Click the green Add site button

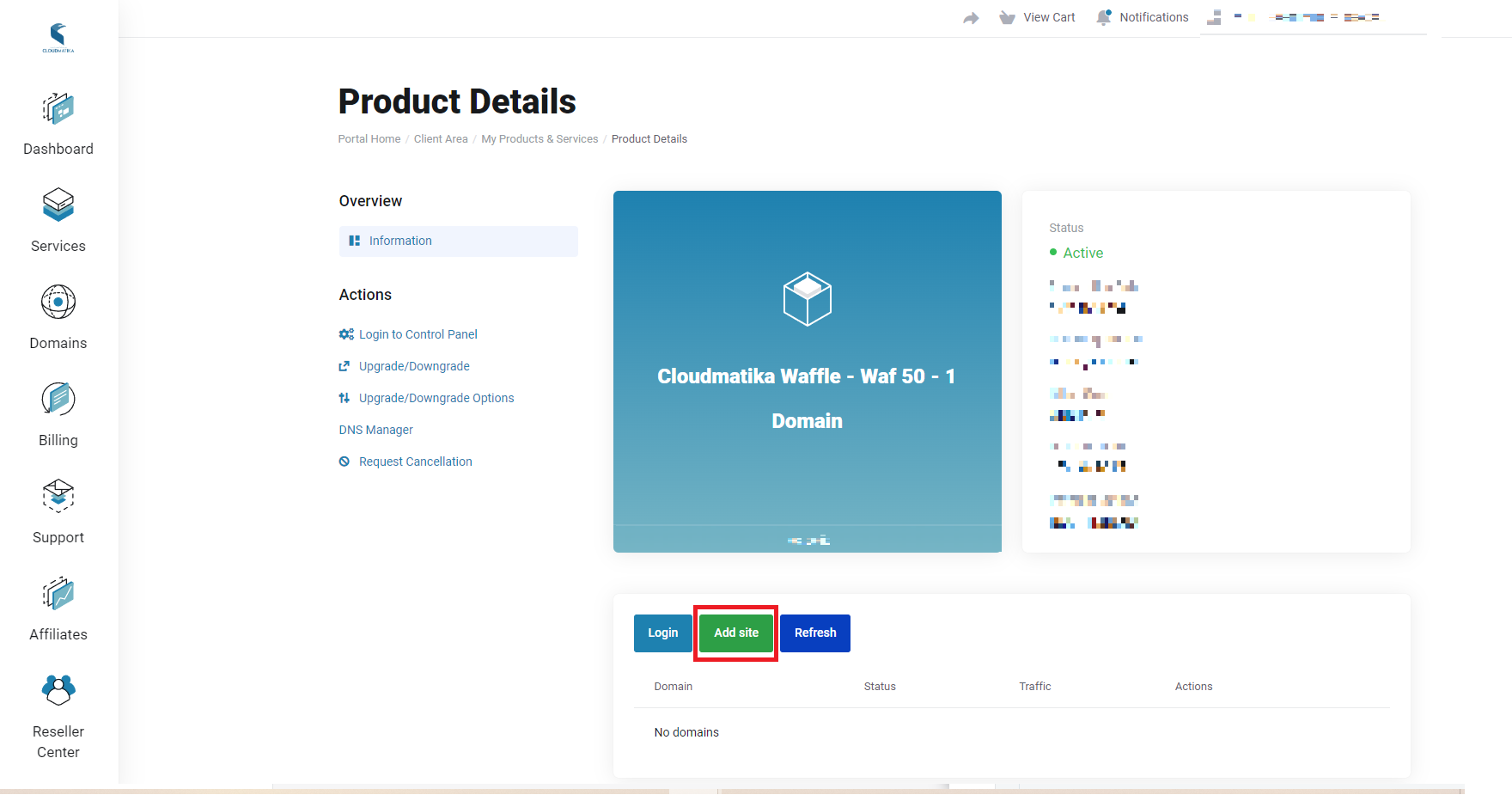pyautogui.click(x=736, y=633)
